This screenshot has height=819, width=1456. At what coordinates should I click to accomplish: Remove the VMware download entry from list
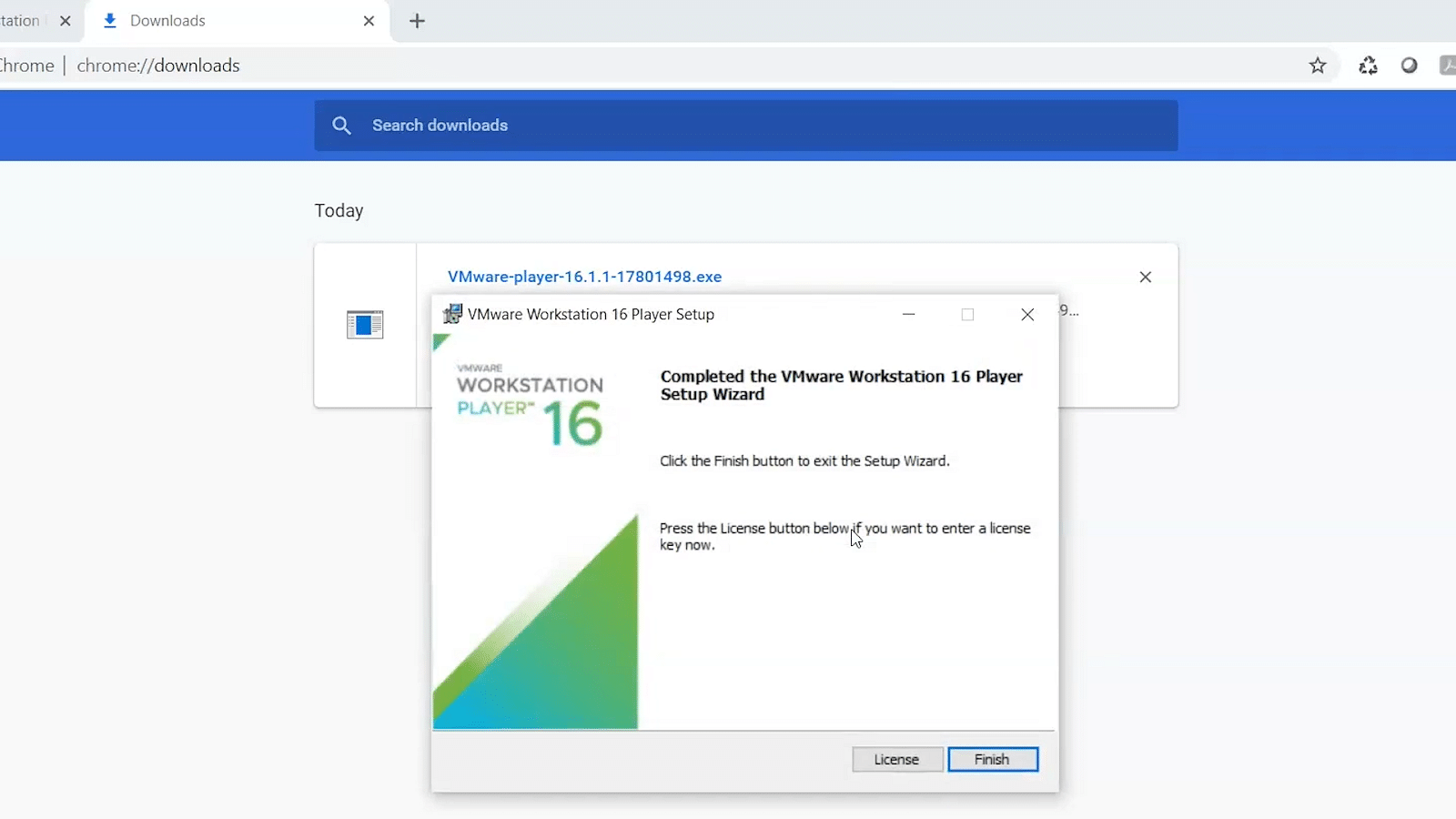click(x=1146, y=277)
